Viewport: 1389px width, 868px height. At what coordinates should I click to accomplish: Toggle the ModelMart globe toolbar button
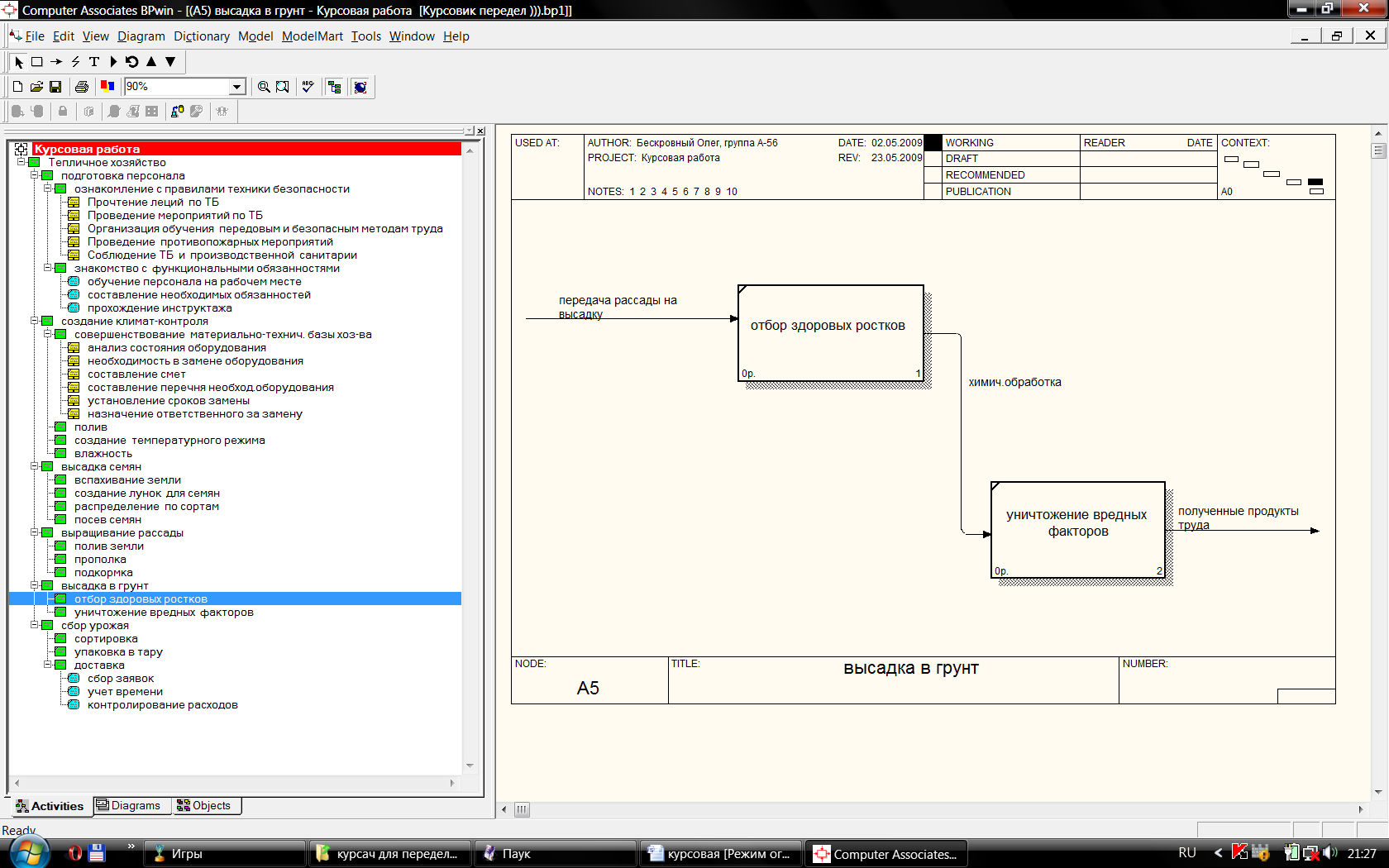pos(360,87)
